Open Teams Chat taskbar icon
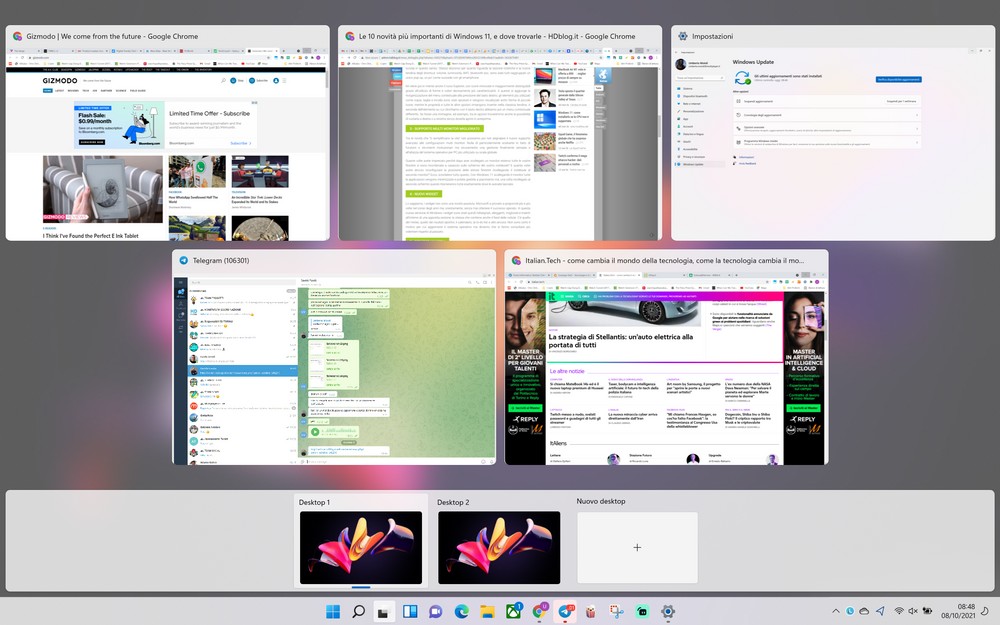 [436, 611]
